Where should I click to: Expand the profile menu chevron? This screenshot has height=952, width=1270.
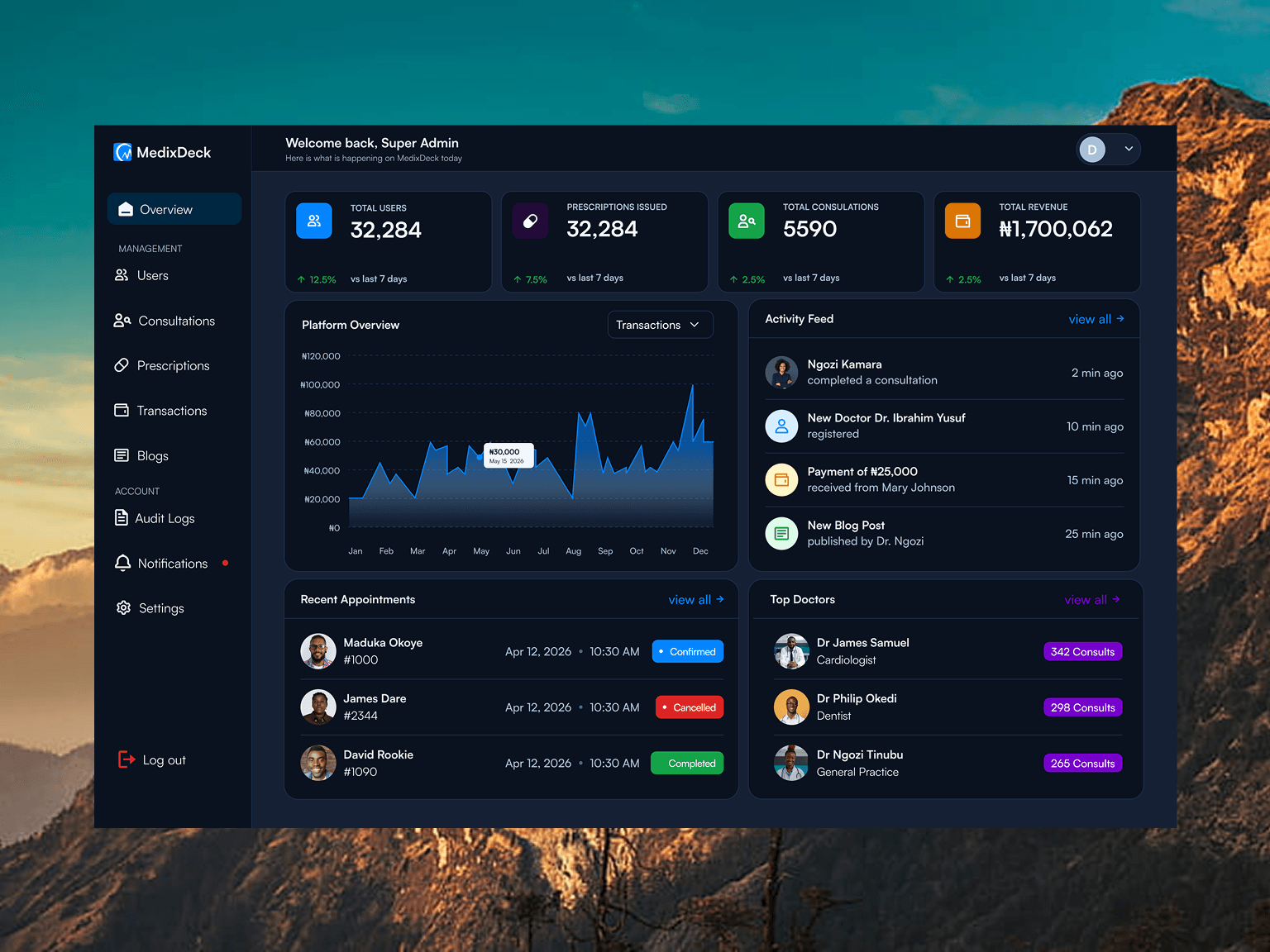[x=1129, y=149]
